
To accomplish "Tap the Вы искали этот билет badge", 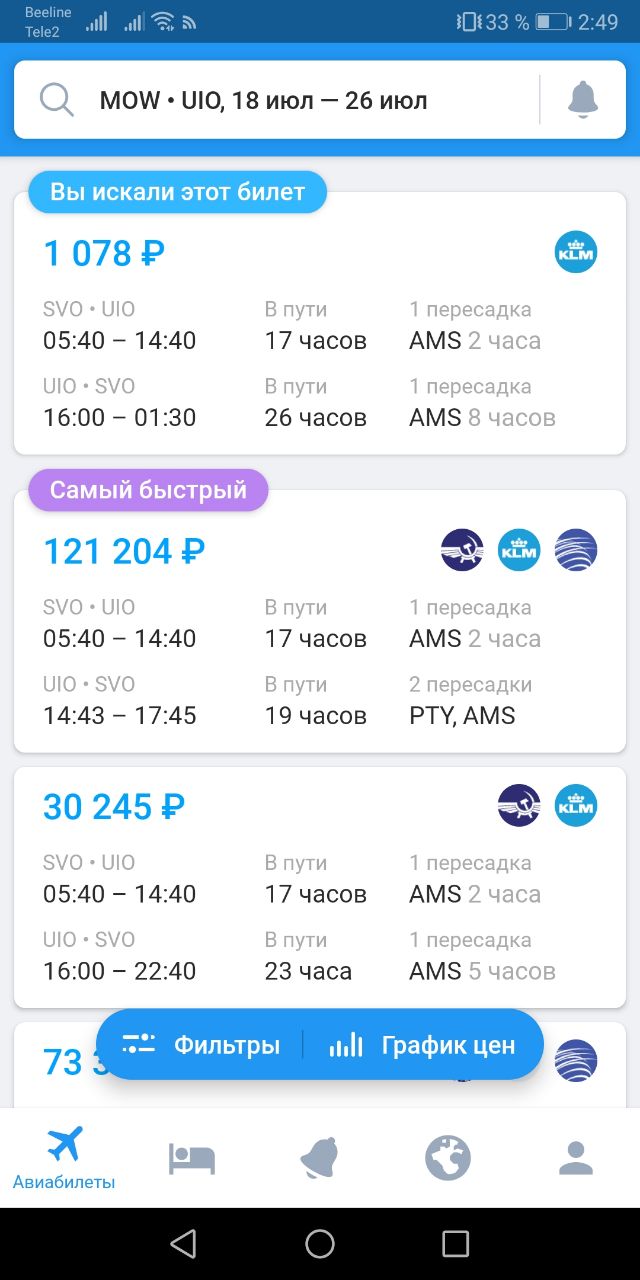I will click(x=178, y=192).
